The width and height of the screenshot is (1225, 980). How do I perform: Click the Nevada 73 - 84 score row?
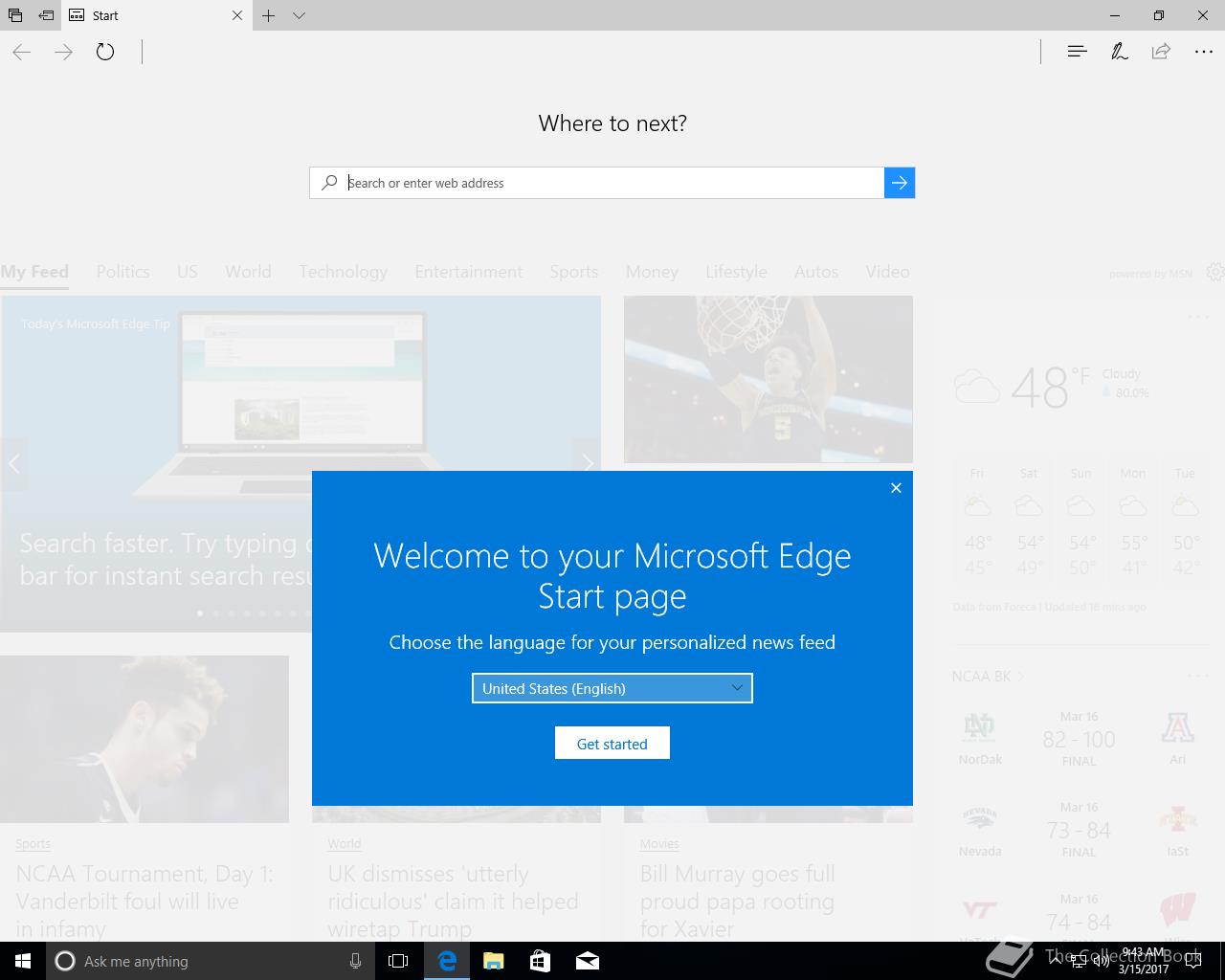pyautogui.click(x=1079, y=830)
